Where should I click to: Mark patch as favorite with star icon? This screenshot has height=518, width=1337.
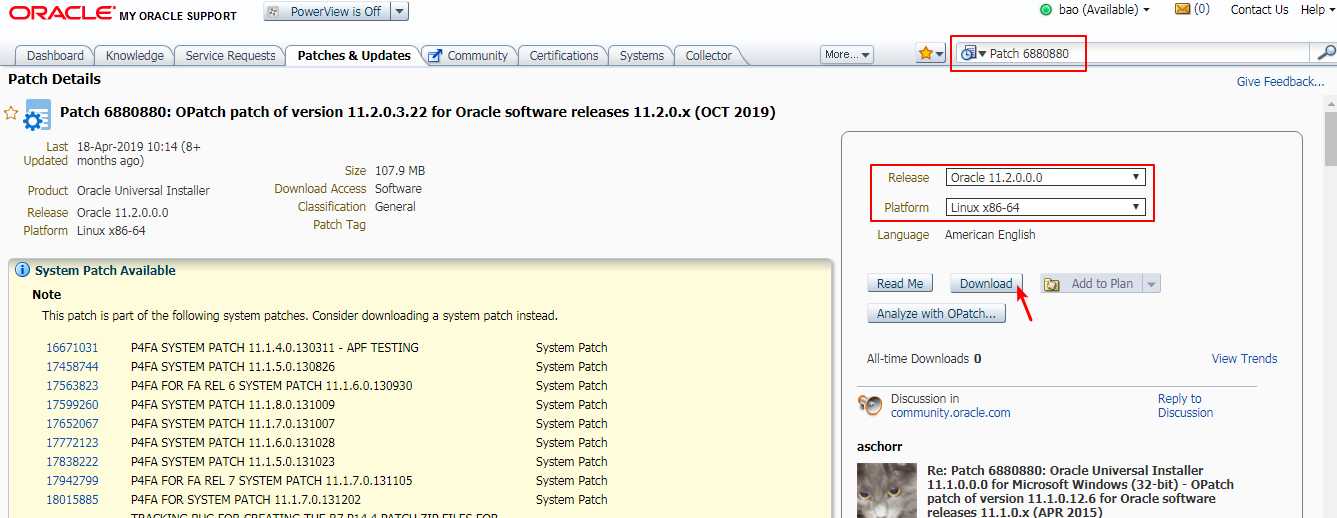coord(11,113)
